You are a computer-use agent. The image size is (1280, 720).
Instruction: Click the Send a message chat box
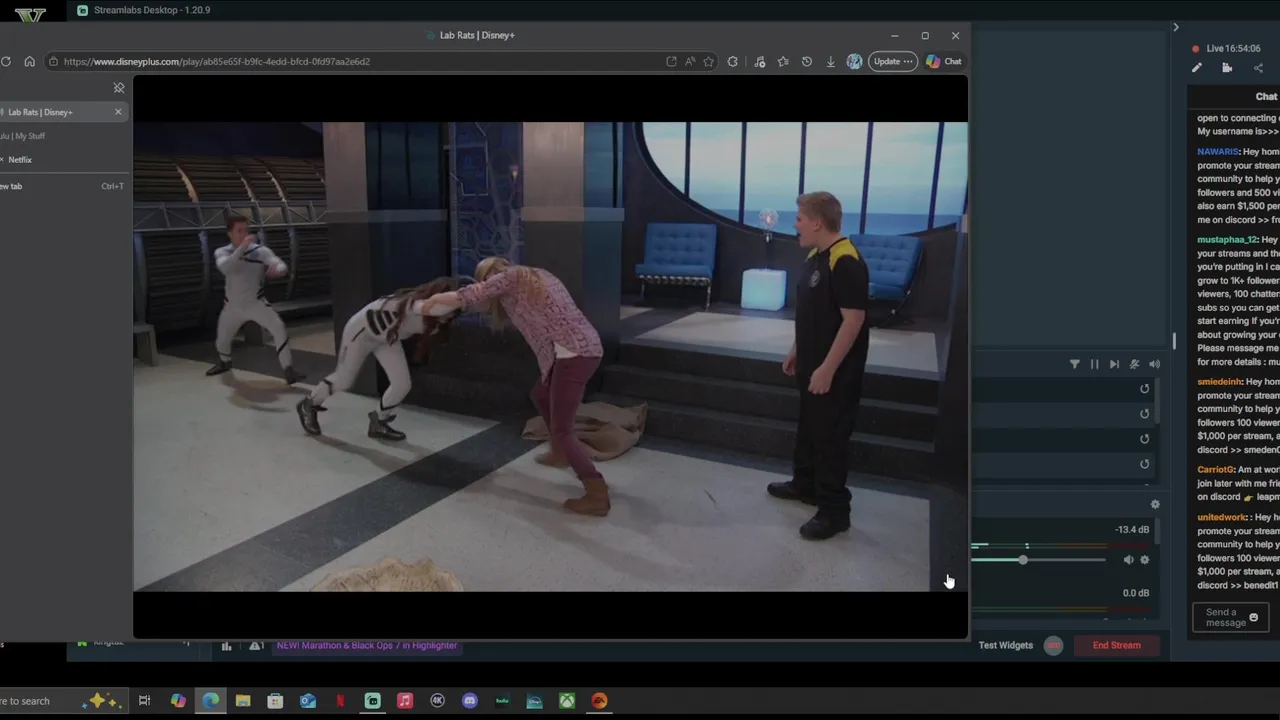point(1230,618)
